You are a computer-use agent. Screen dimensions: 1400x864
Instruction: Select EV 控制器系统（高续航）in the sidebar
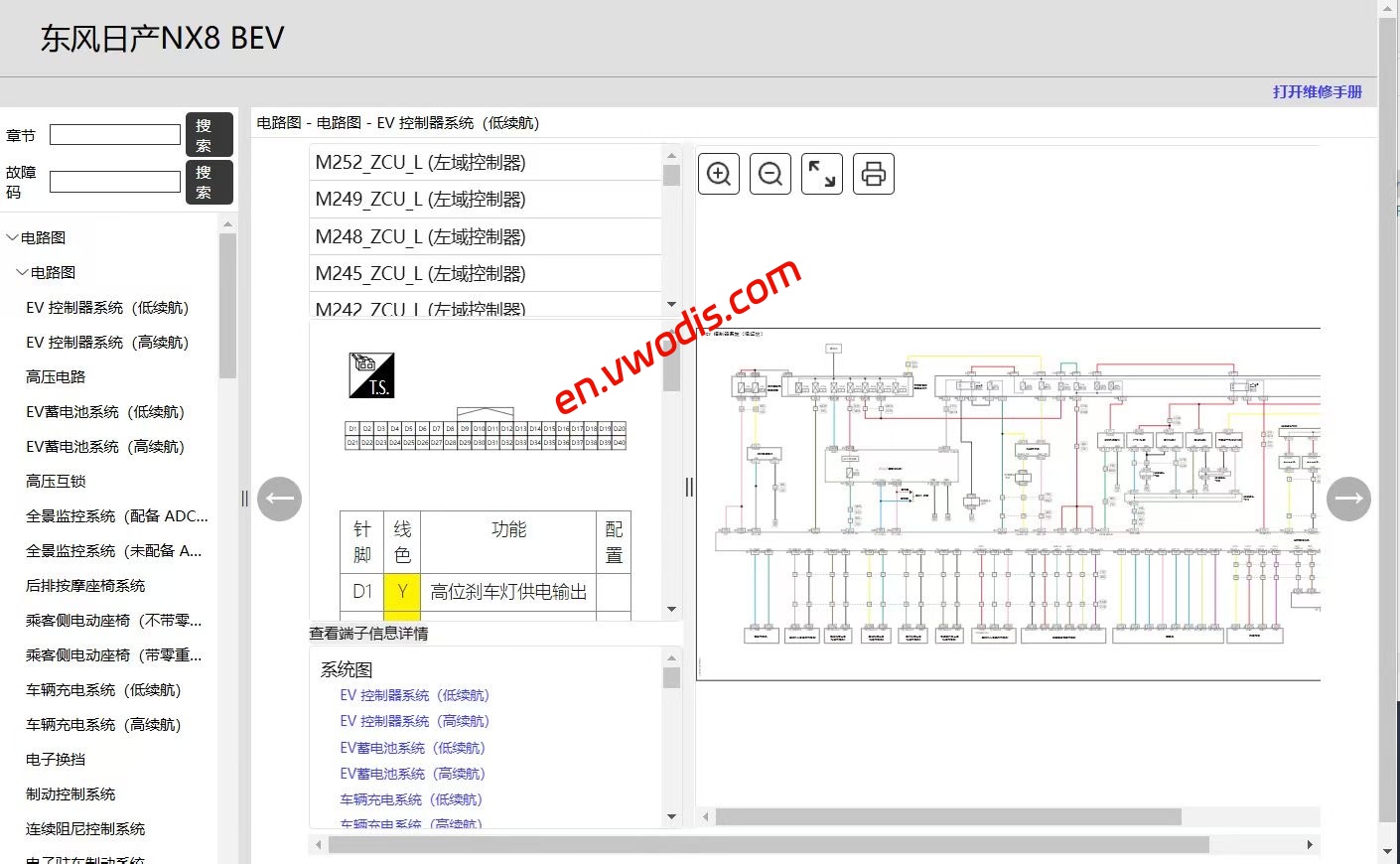coord(108,342)
